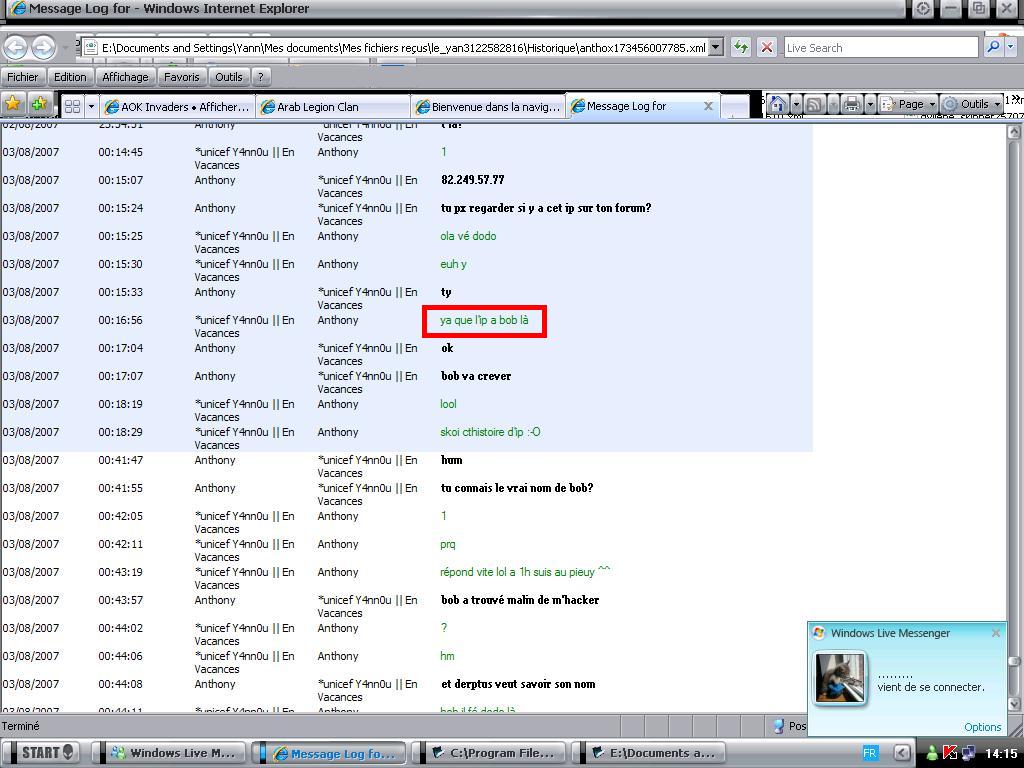Viewport: 1024px width, 768px height.
Task: Click 'vient de se connecter.' notification text
Action: (x=931, y=687)
